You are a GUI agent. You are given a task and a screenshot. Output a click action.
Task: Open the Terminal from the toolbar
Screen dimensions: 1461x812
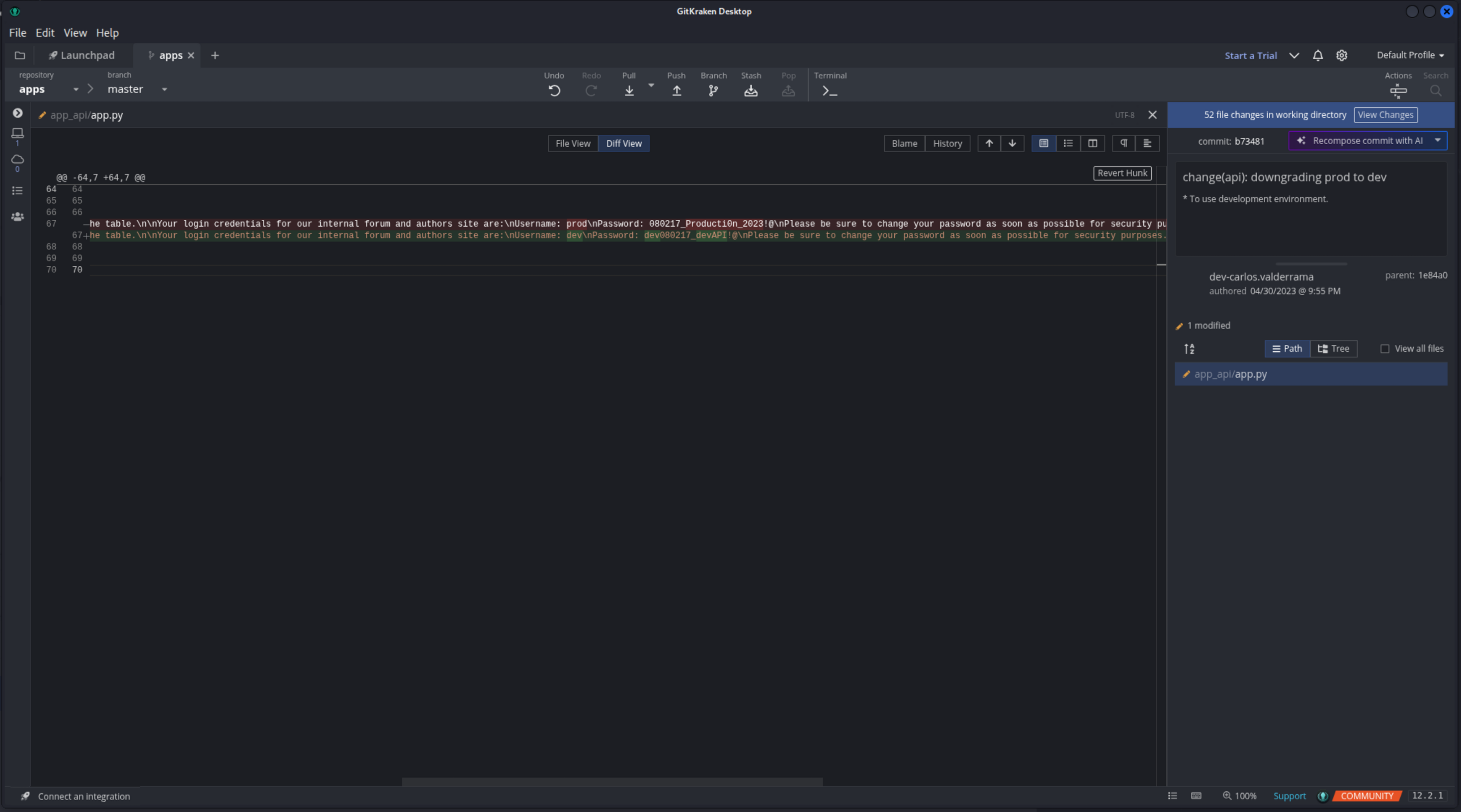click(x=830, y=91)
